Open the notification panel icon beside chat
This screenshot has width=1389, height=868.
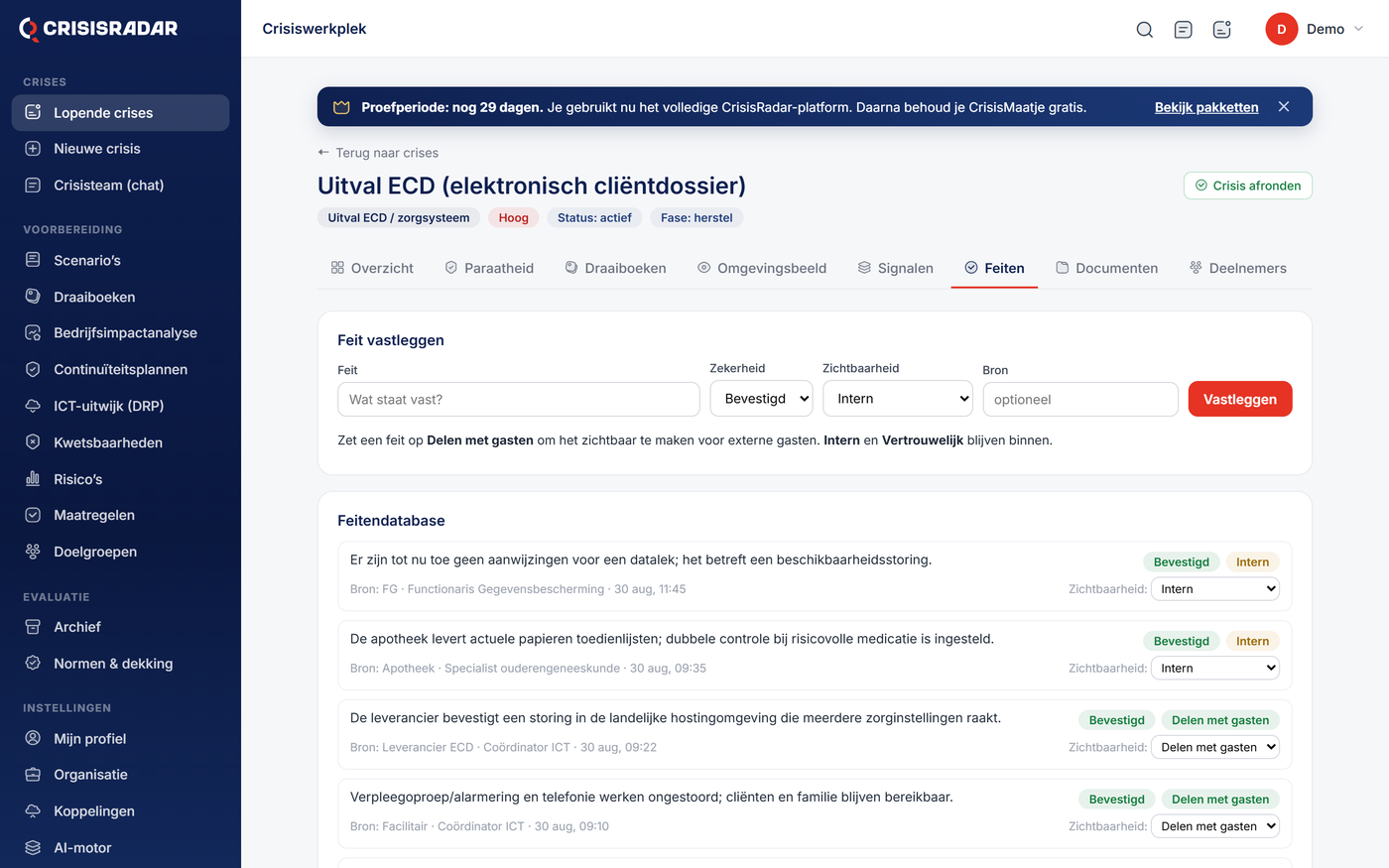tap(1222, 30)
